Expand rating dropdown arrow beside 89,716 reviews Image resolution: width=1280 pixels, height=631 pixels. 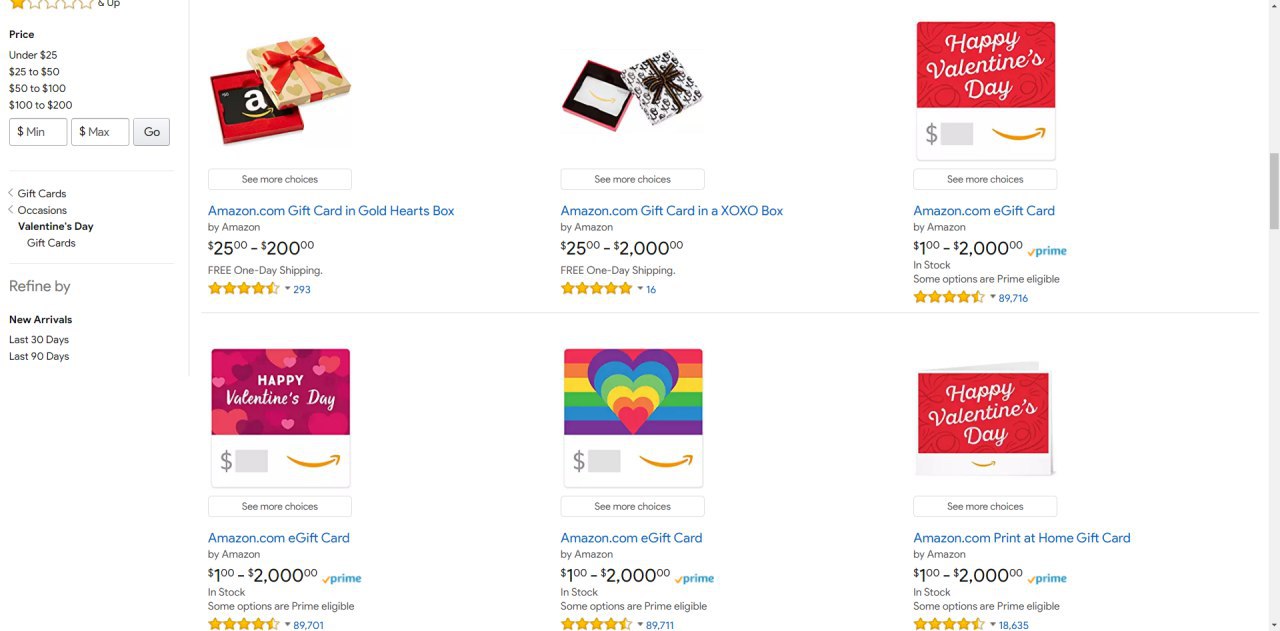[x=993, y=297]
